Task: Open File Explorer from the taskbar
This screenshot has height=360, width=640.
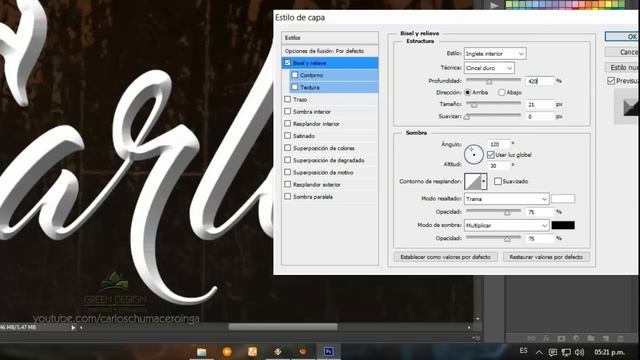Action: (x=202, y=351)
